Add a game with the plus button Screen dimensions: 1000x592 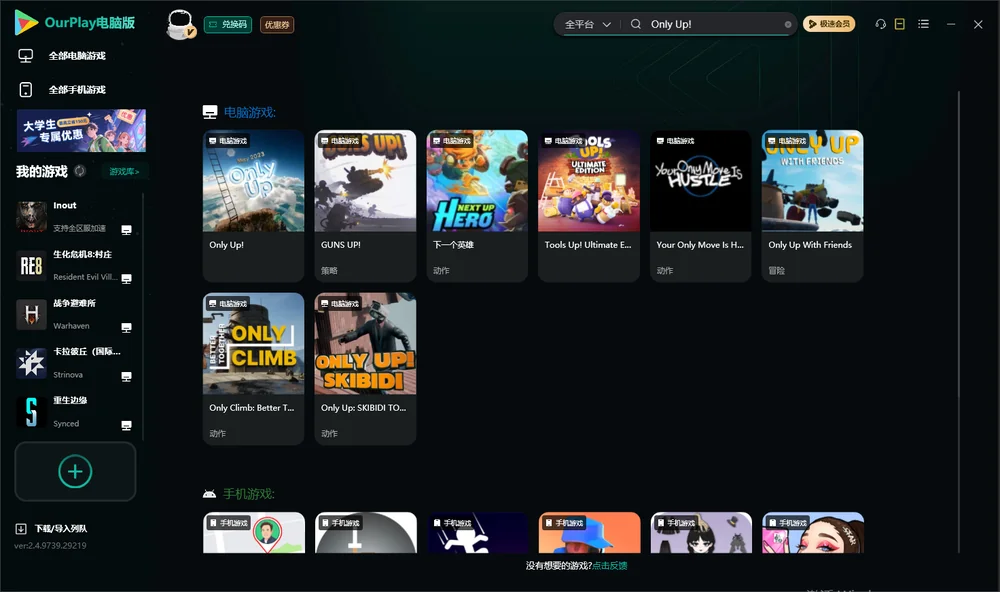point(75,471)
